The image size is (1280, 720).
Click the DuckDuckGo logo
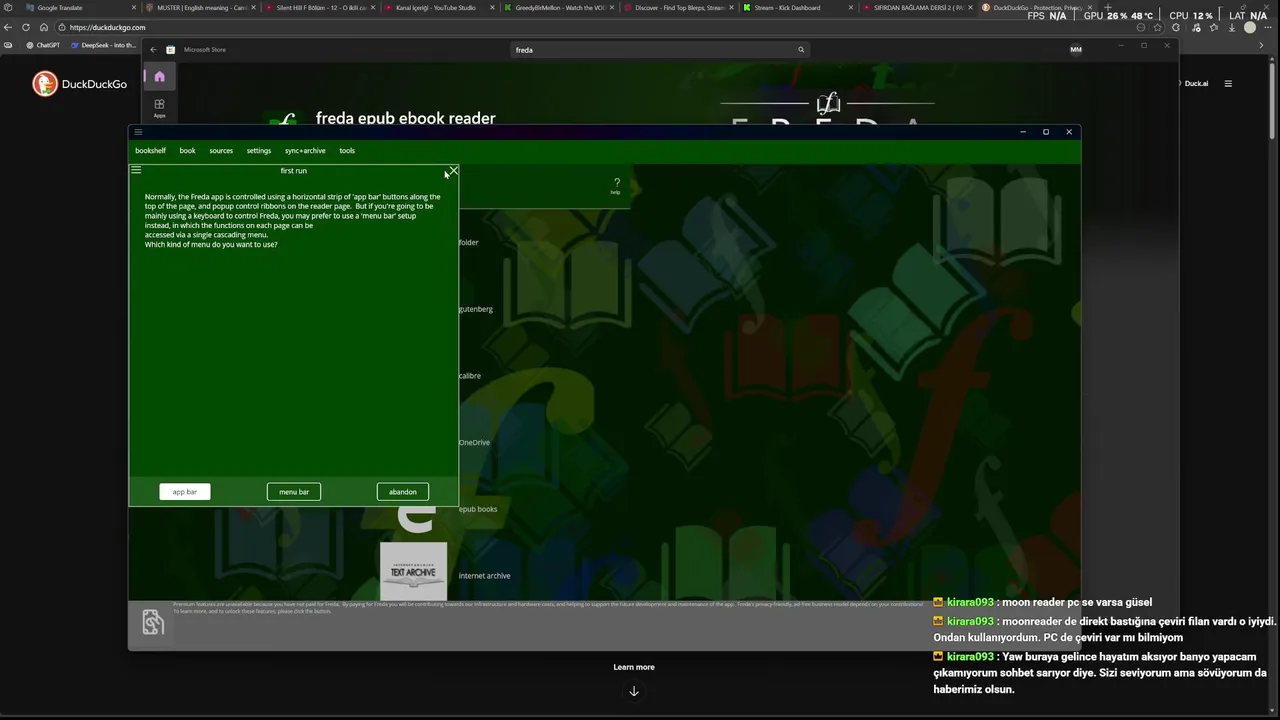79,84
